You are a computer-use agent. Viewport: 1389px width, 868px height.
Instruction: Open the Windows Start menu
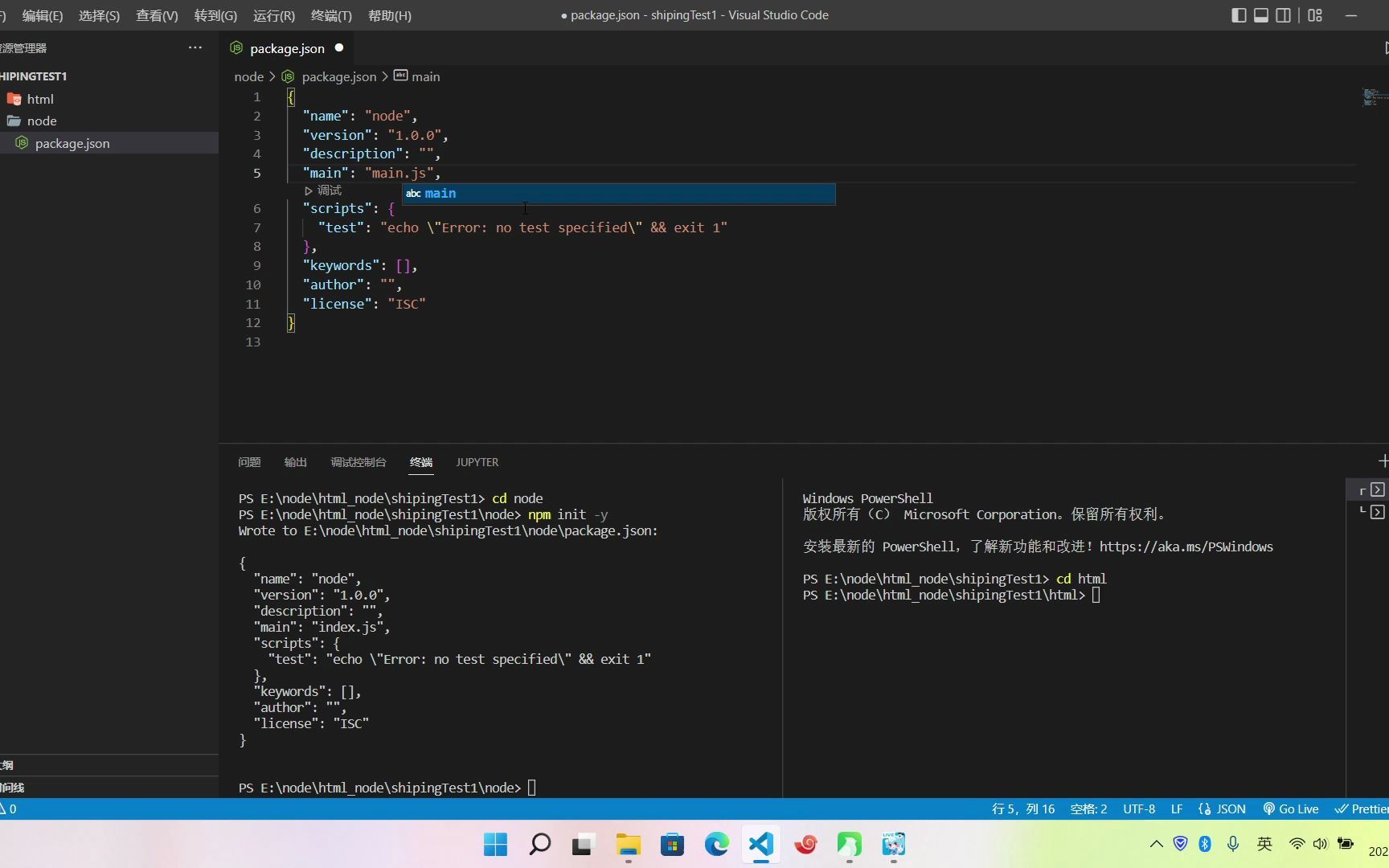496,845
